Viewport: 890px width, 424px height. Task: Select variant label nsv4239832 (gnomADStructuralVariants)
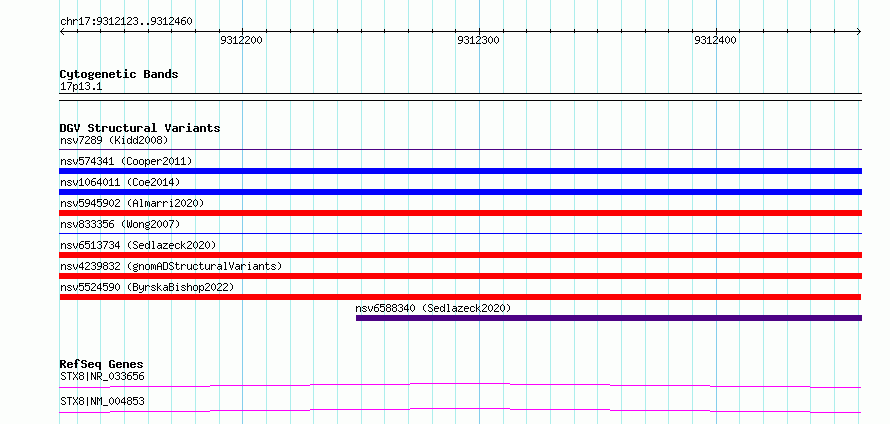coord(171,266)
